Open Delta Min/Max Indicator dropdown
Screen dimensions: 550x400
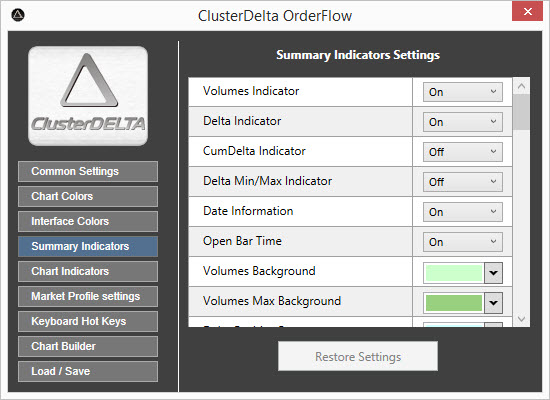tap(463, 182)
